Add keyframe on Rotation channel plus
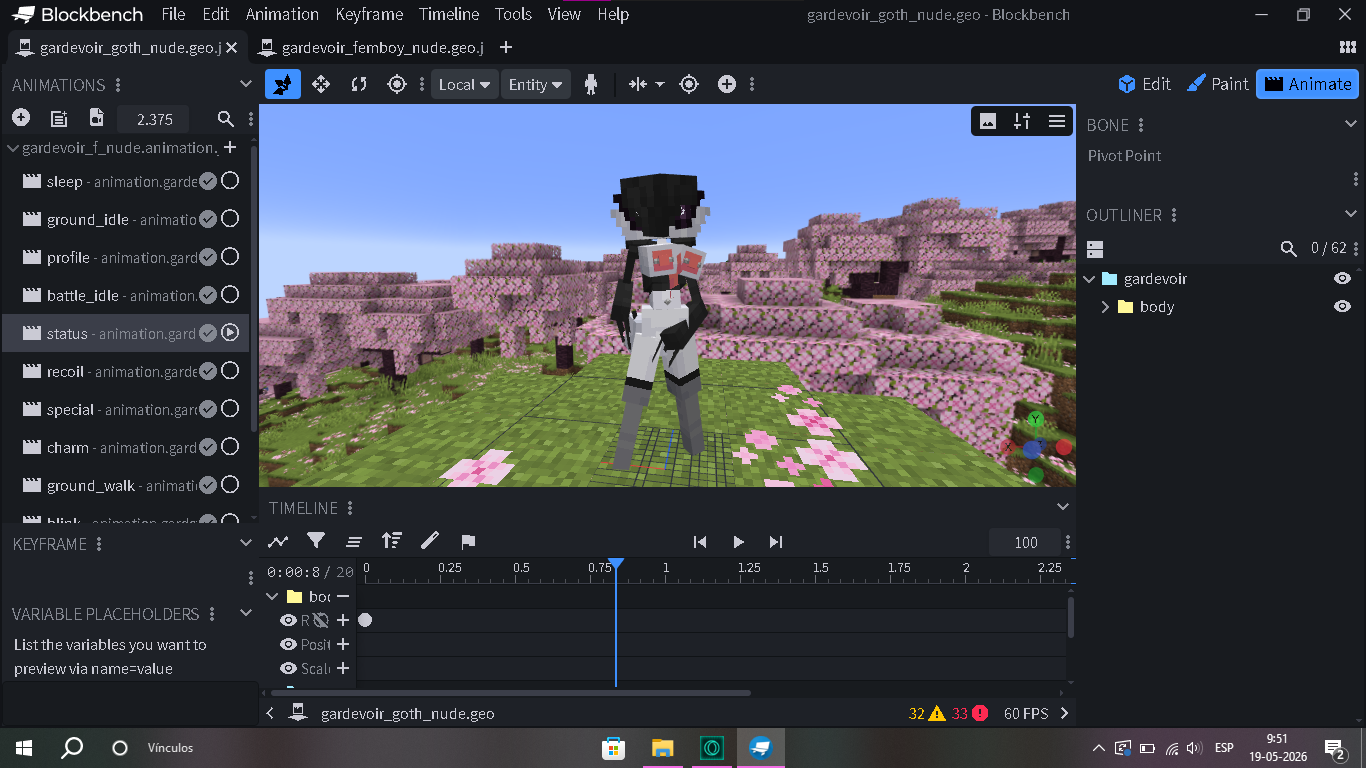 point(343,620)
